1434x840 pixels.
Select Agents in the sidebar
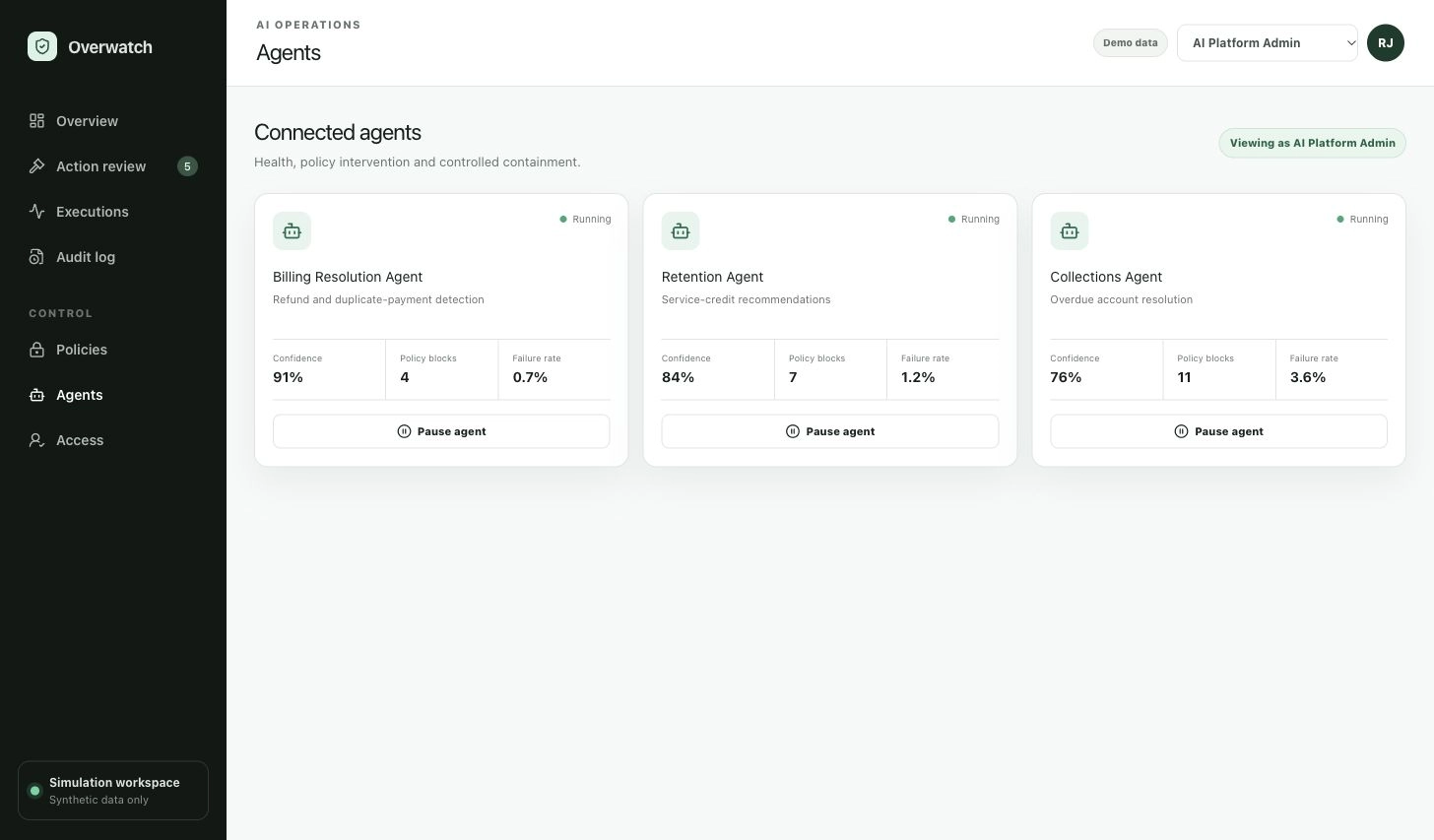[113, 395]
